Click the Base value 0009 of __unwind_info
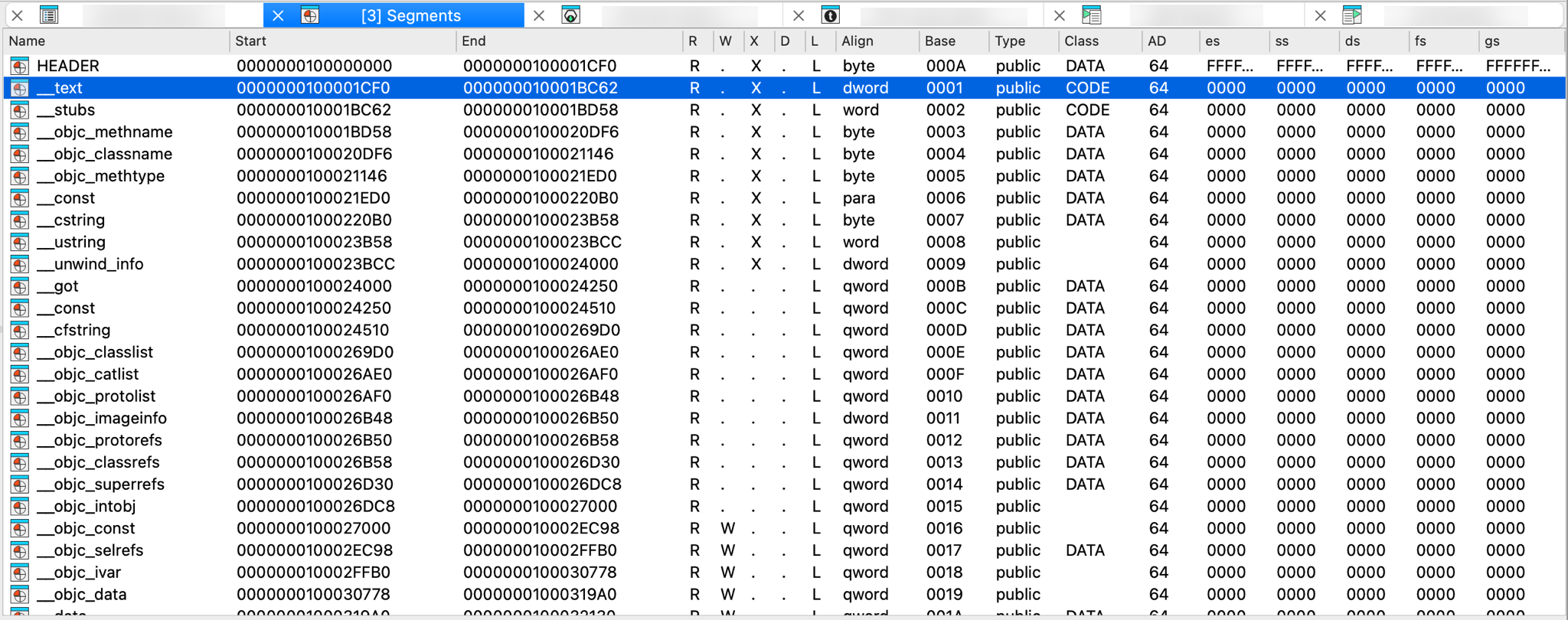Screen dimensions: 1568x620 tap(945, 264)
